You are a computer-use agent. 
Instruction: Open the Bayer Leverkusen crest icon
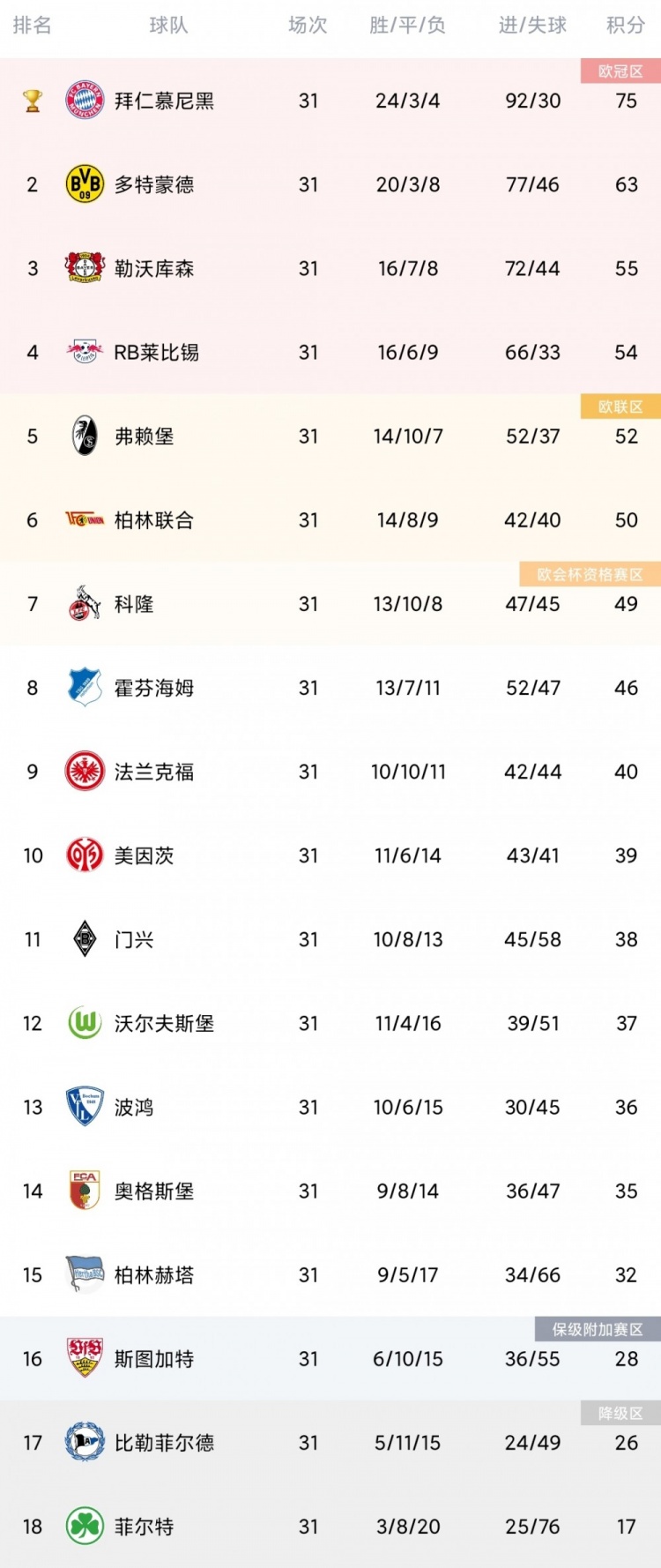click(x=85, y=268)
